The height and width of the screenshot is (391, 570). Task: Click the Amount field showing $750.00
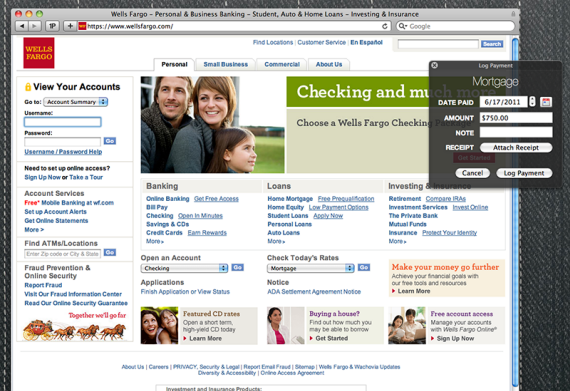pyautogui.click(x=516, y=118)
